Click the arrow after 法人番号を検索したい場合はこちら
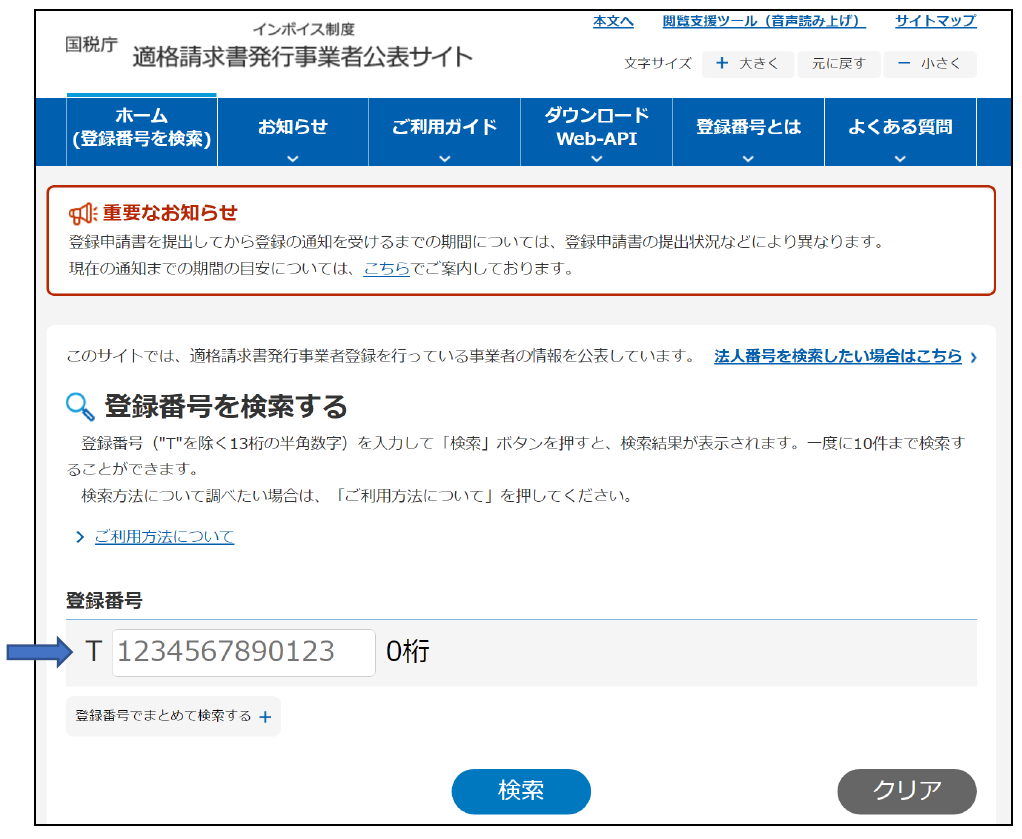Image resolution: width=1022 pixels, height=839 pixels. point(973,357)
